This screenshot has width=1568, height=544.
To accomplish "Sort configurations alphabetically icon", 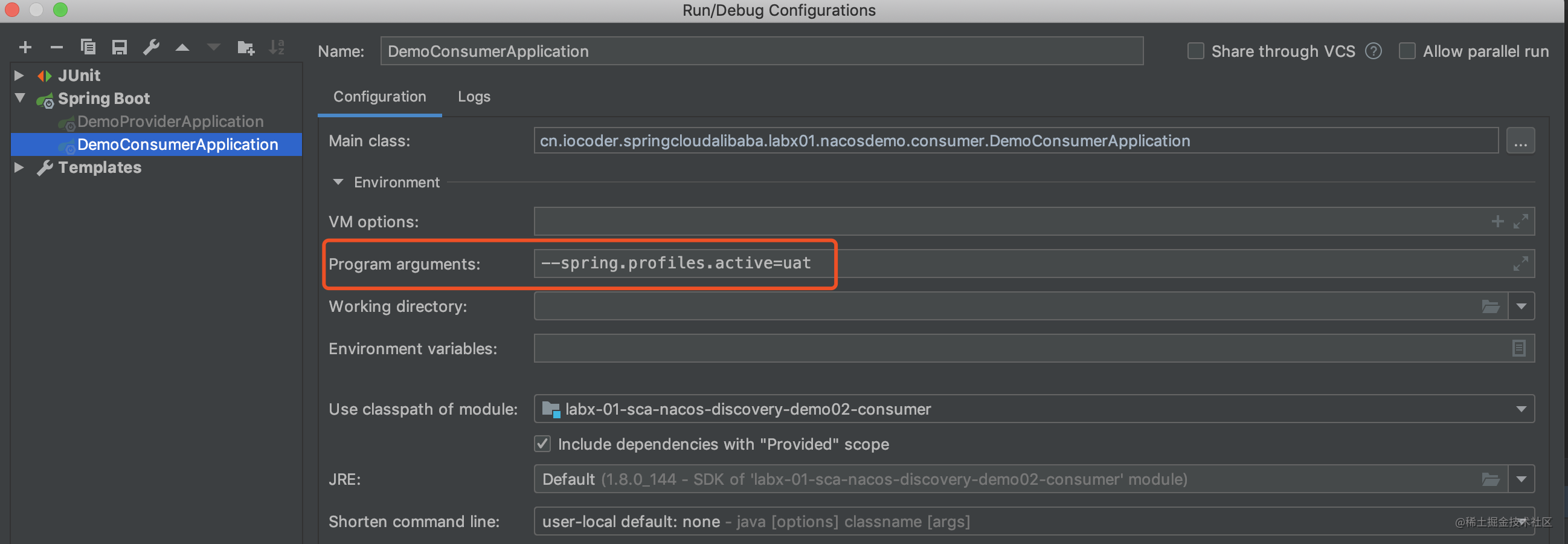I will pos(277,47).
